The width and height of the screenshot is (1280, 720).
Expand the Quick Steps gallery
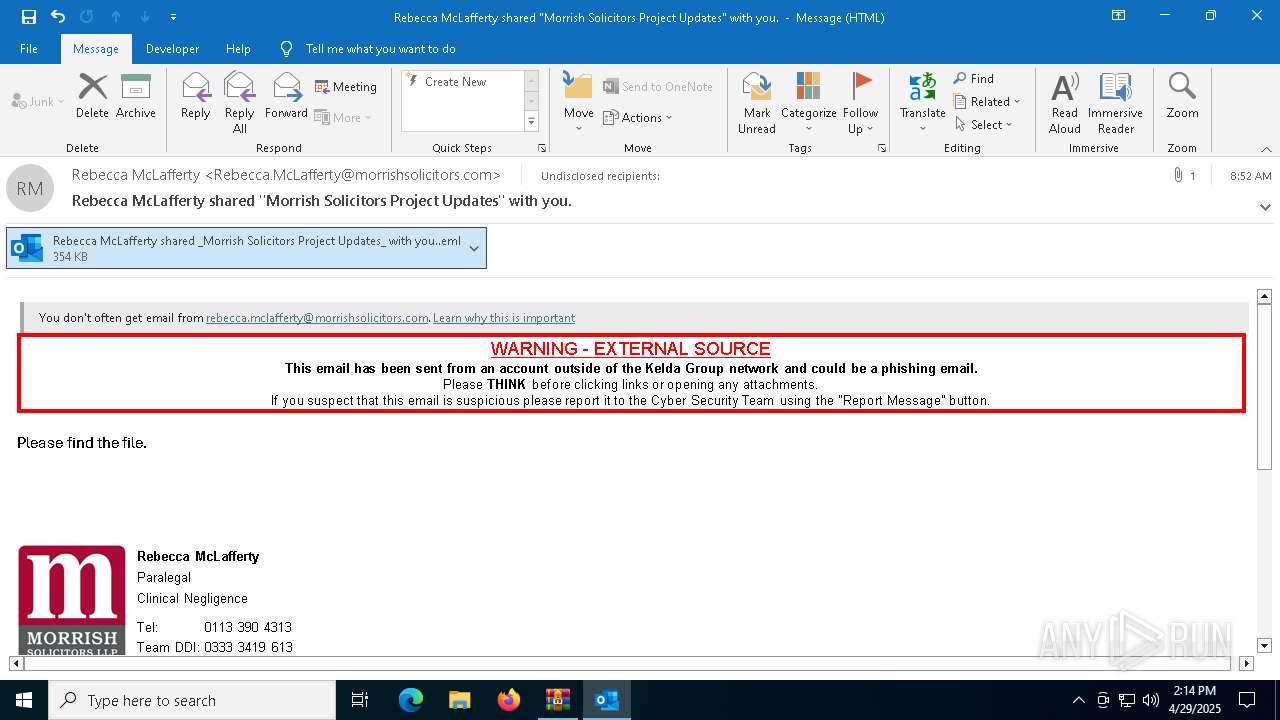(x=531, y=122)
